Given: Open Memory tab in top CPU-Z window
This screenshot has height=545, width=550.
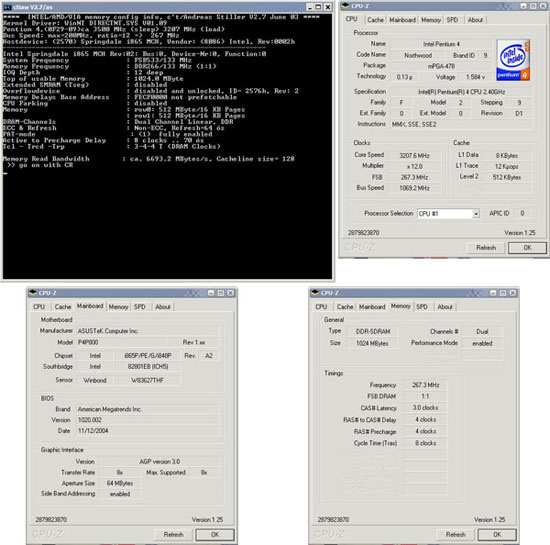Looking at the screenshot, I should click(x=431, y=20).
